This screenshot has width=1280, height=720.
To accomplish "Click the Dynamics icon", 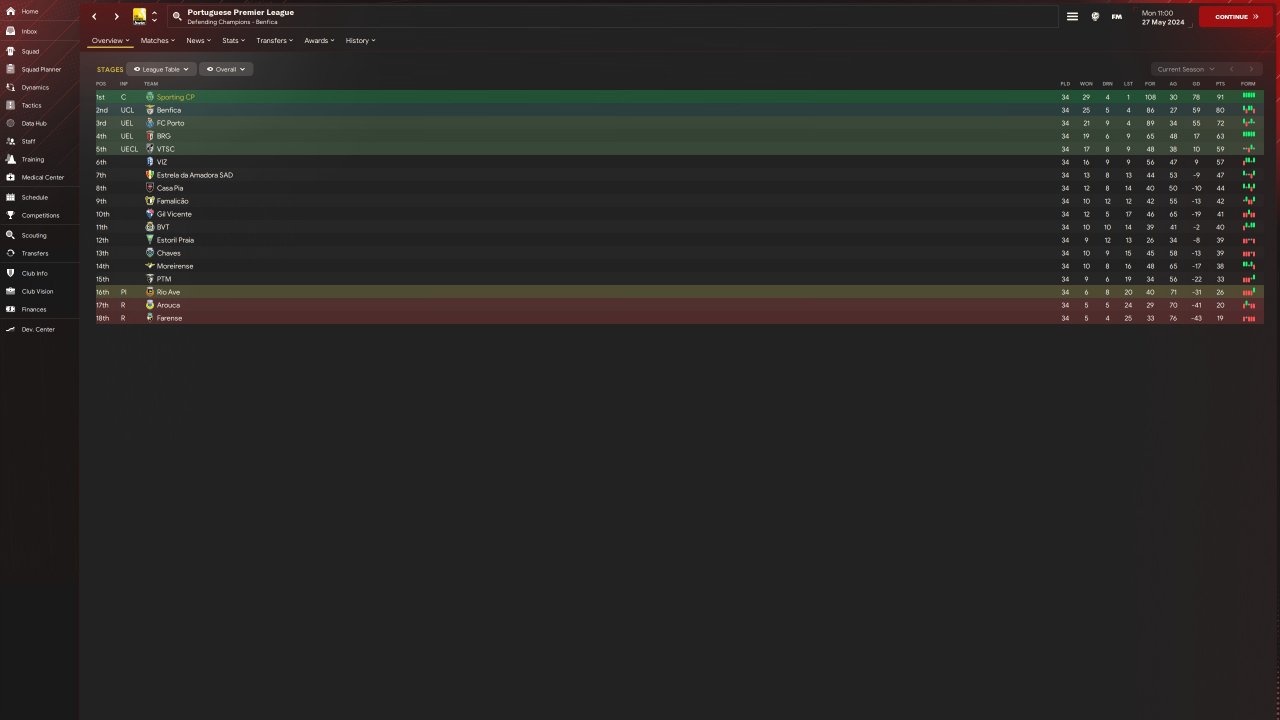I will pos(10,87).
